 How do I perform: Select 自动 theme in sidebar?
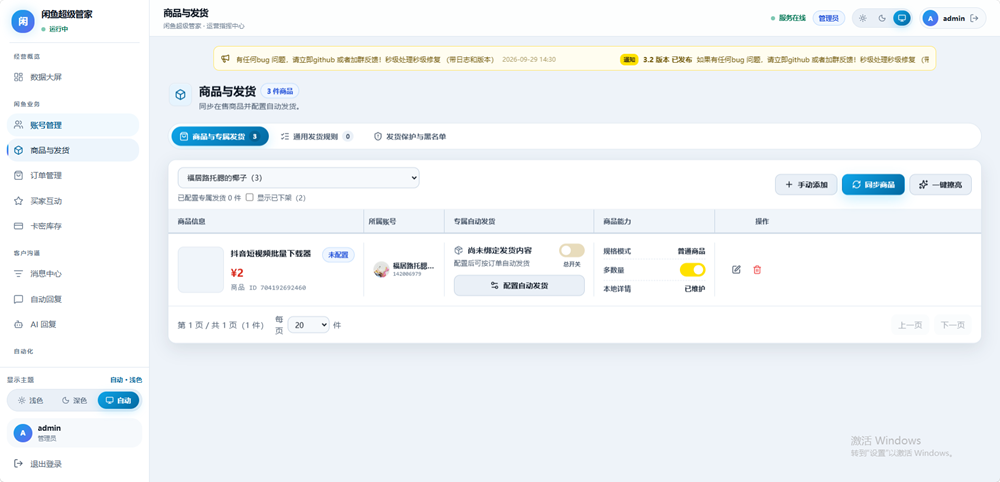coord(118,400)
